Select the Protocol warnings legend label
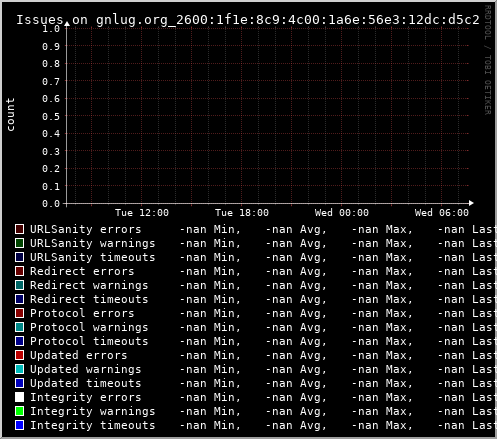 pyautogui.click(x=89, y=327)
